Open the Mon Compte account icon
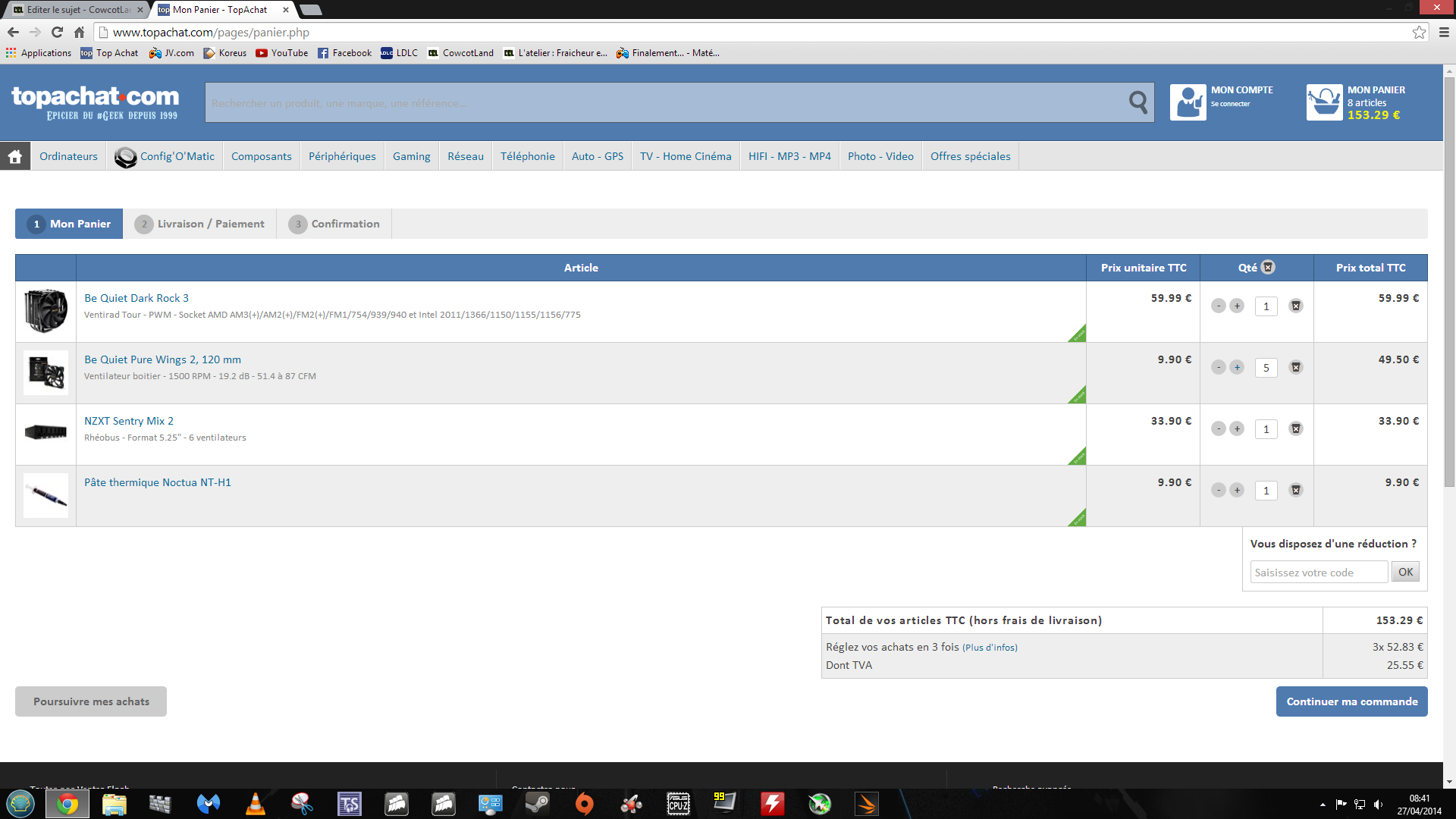The height and width of the screenshot is (819, 1456). [1188, 102]
